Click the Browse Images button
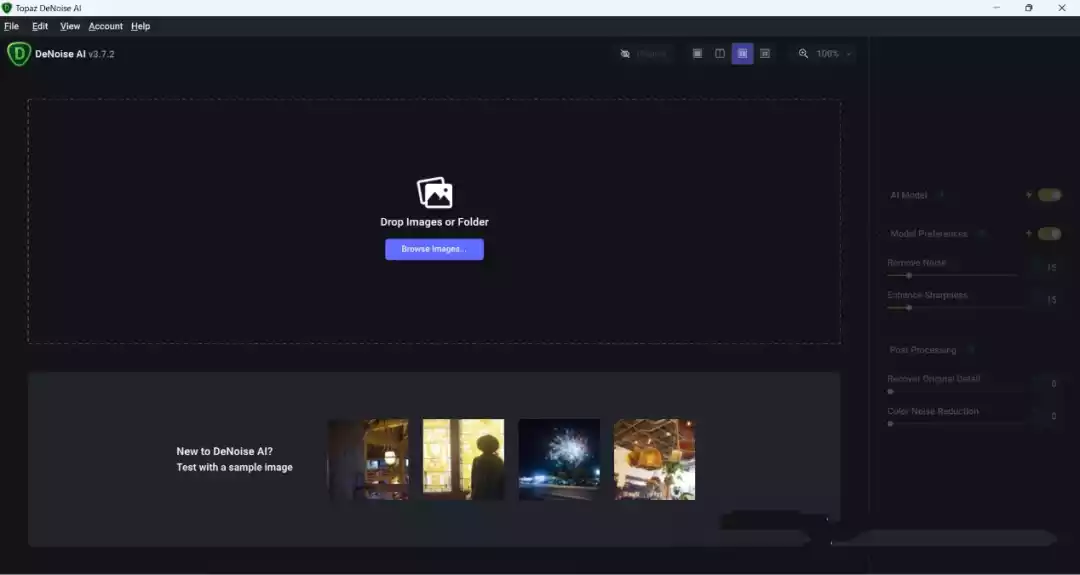 click(434, 249)
